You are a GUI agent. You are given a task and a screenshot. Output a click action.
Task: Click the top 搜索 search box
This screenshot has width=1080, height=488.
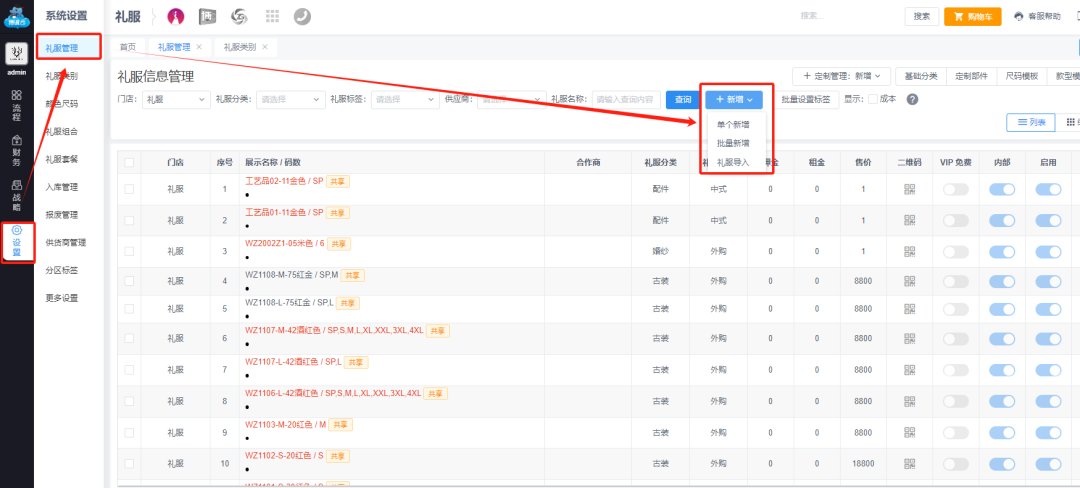click(x=847, y=17)
